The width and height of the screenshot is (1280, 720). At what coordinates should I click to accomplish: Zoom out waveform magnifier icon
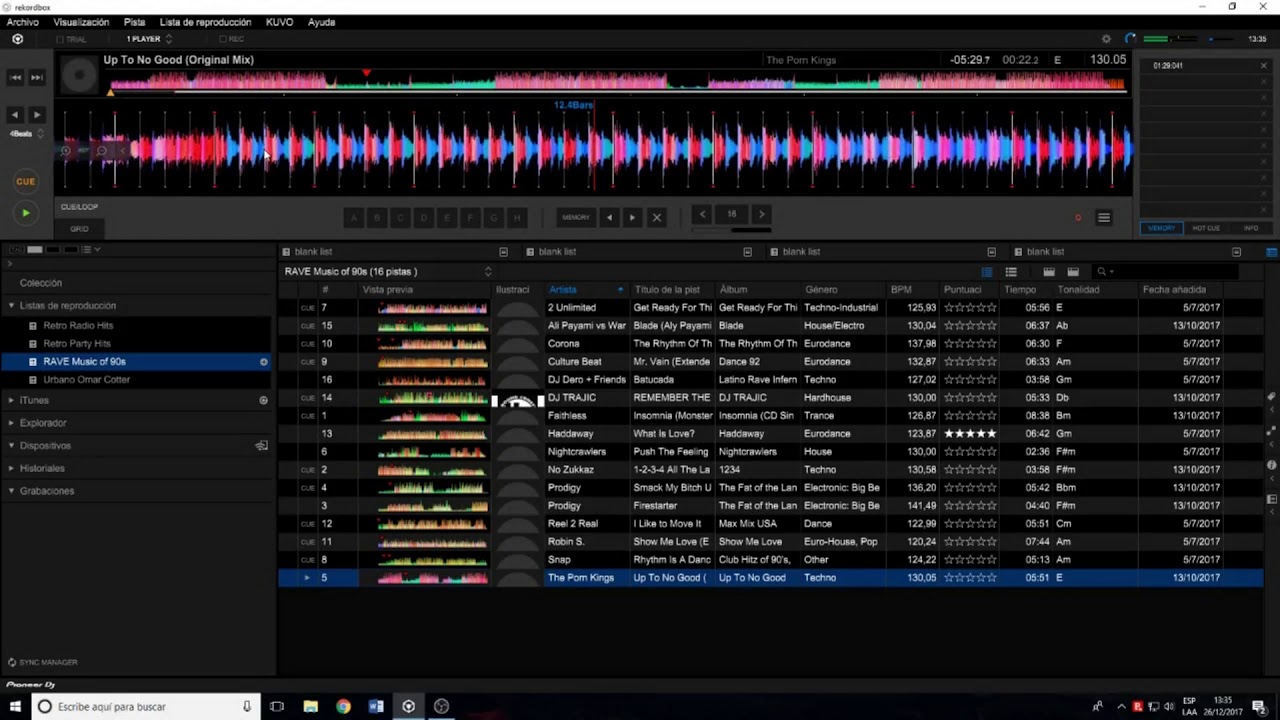101,151
